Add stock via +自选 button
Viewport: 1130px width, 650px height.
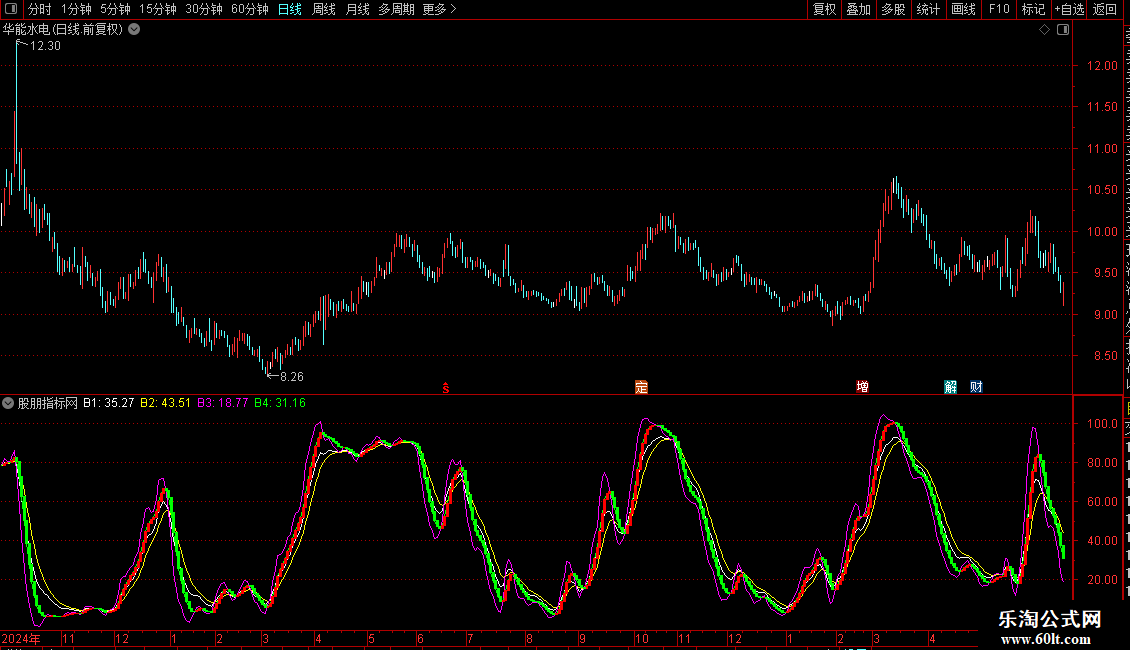[1069, 9]
